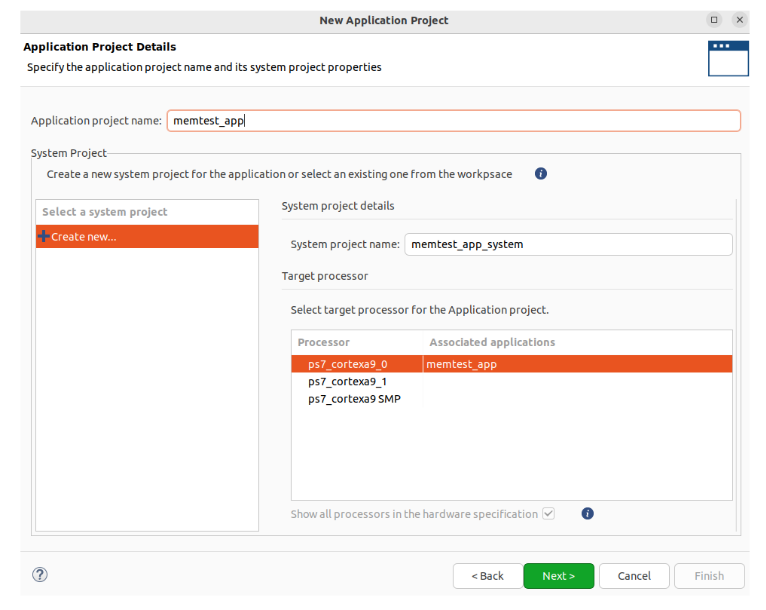This screenshot has height=610, width=766.
Task: Open the help question mark icon
Action: click(x=40, y=575)
